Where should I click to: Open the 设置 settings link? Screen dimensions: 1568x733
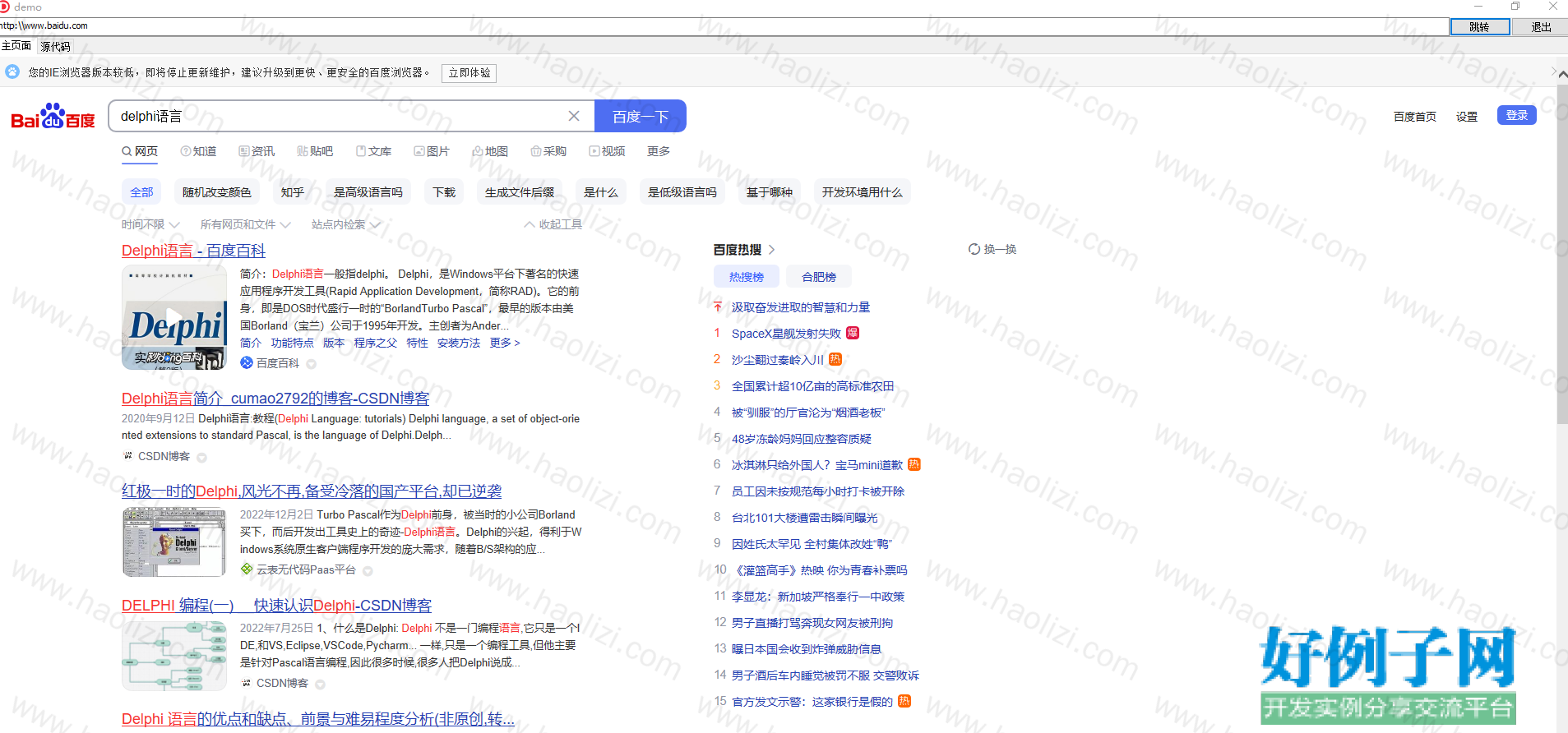click(x=1467, y=117)
